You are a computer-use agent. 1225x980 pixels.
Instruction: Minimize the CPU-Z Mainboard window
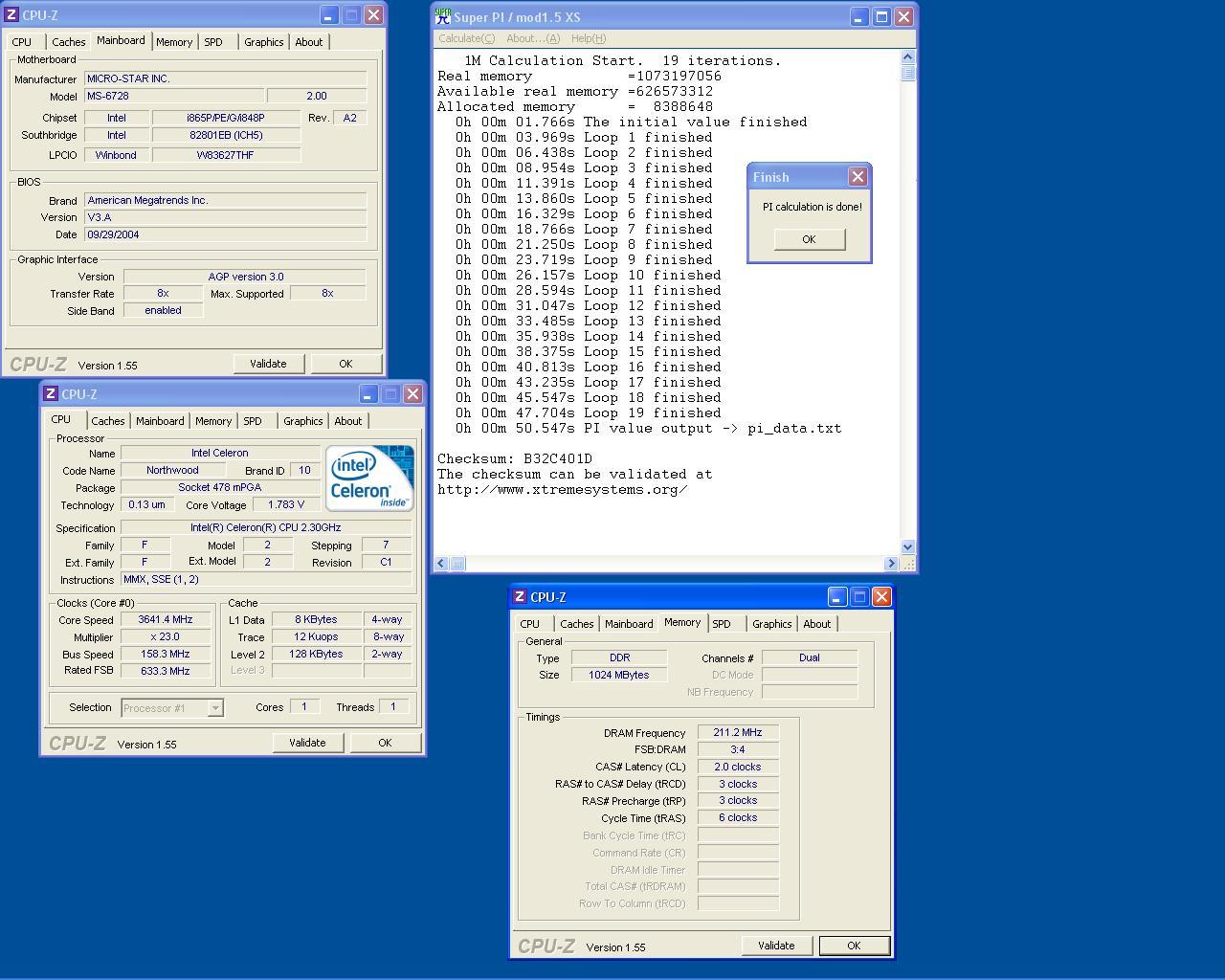point(329,15)
